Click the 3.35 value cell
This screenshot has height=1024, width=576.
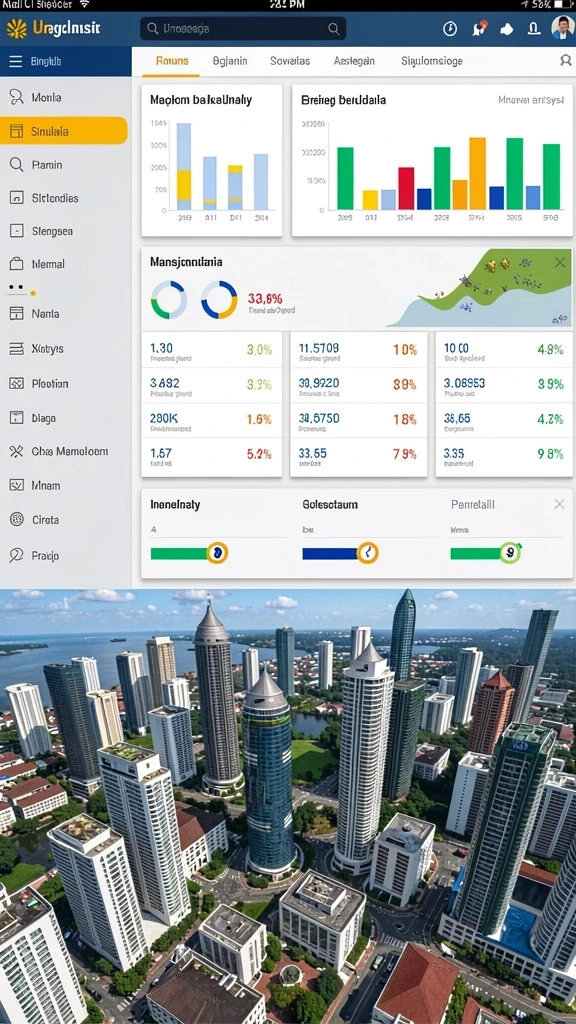click(454, 453)
